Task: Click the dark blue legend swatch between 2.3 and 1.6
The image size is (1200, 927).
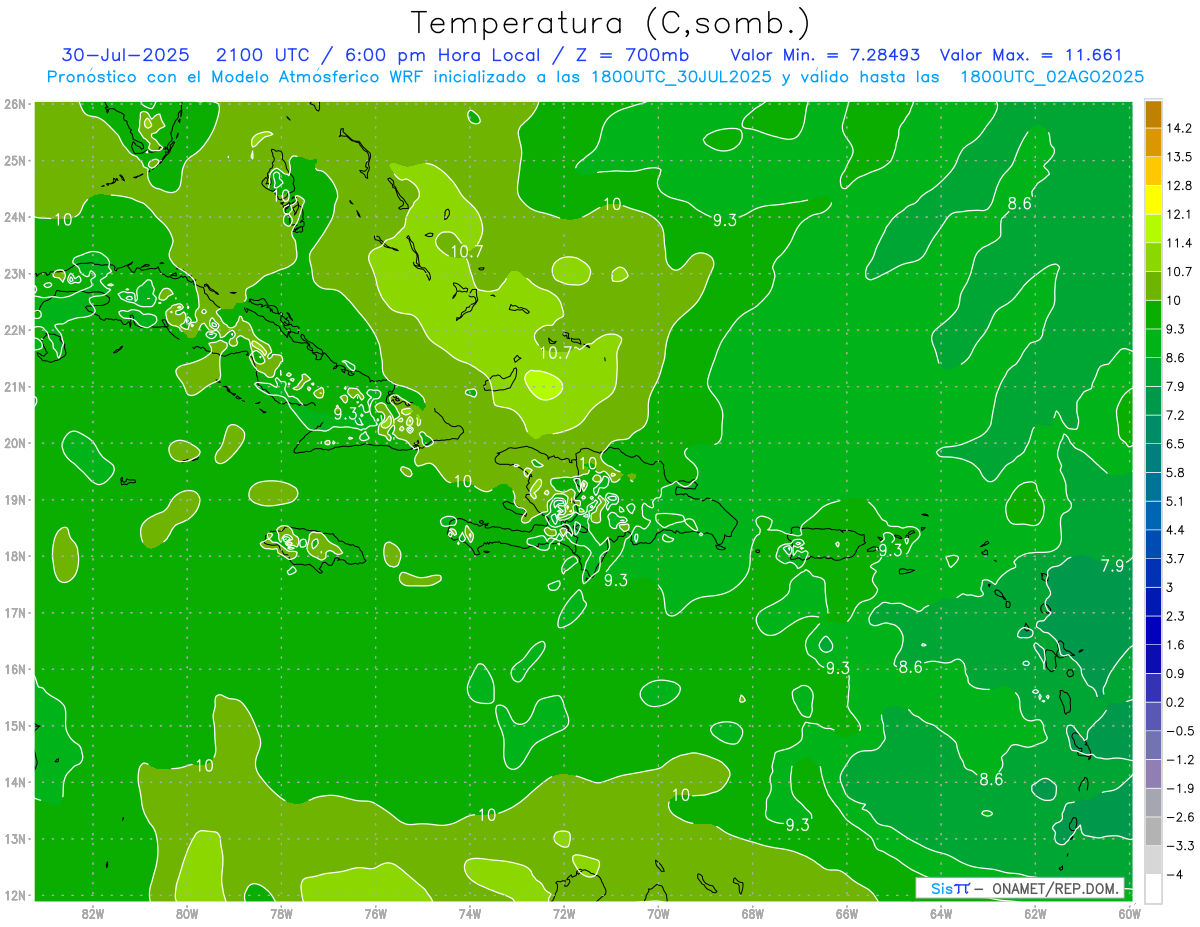Action: pyautogui.click(x=1153, y=630)
